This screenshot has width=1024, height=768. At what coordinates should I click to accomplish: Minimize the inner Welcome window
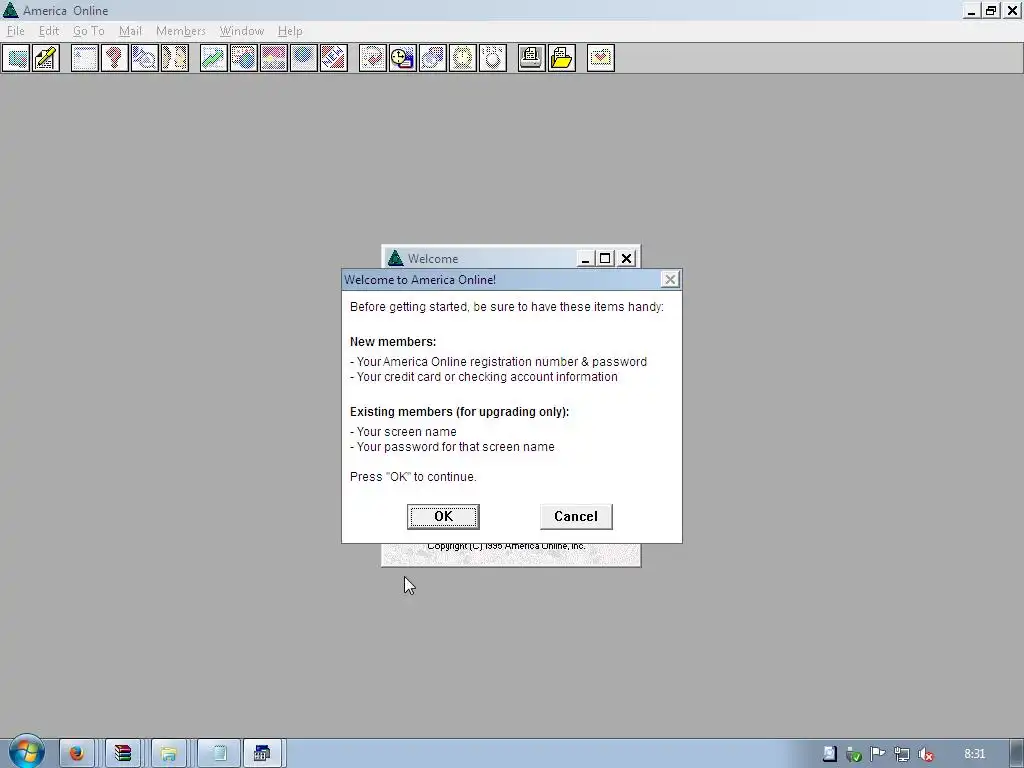tap(585, 259)
